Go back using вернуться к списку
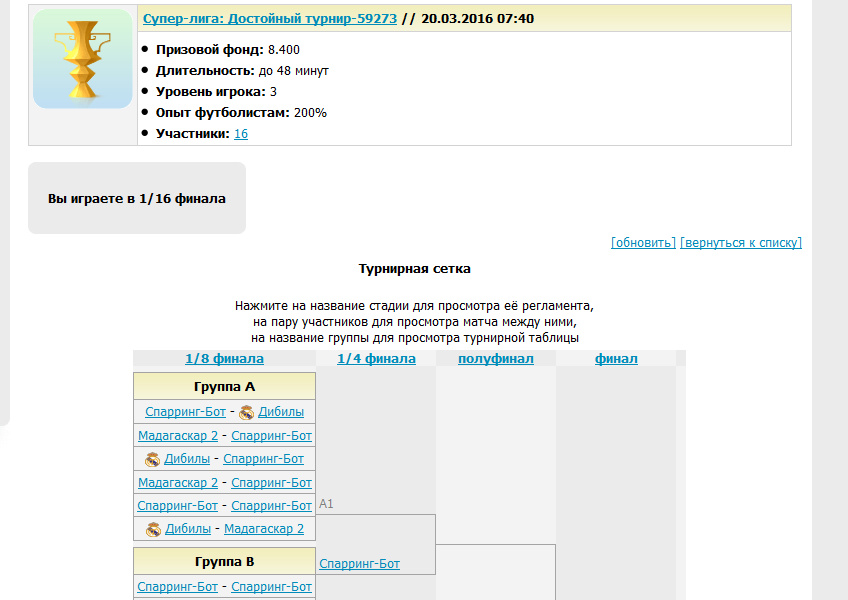The image size is (848, 600). click(741, 243)
